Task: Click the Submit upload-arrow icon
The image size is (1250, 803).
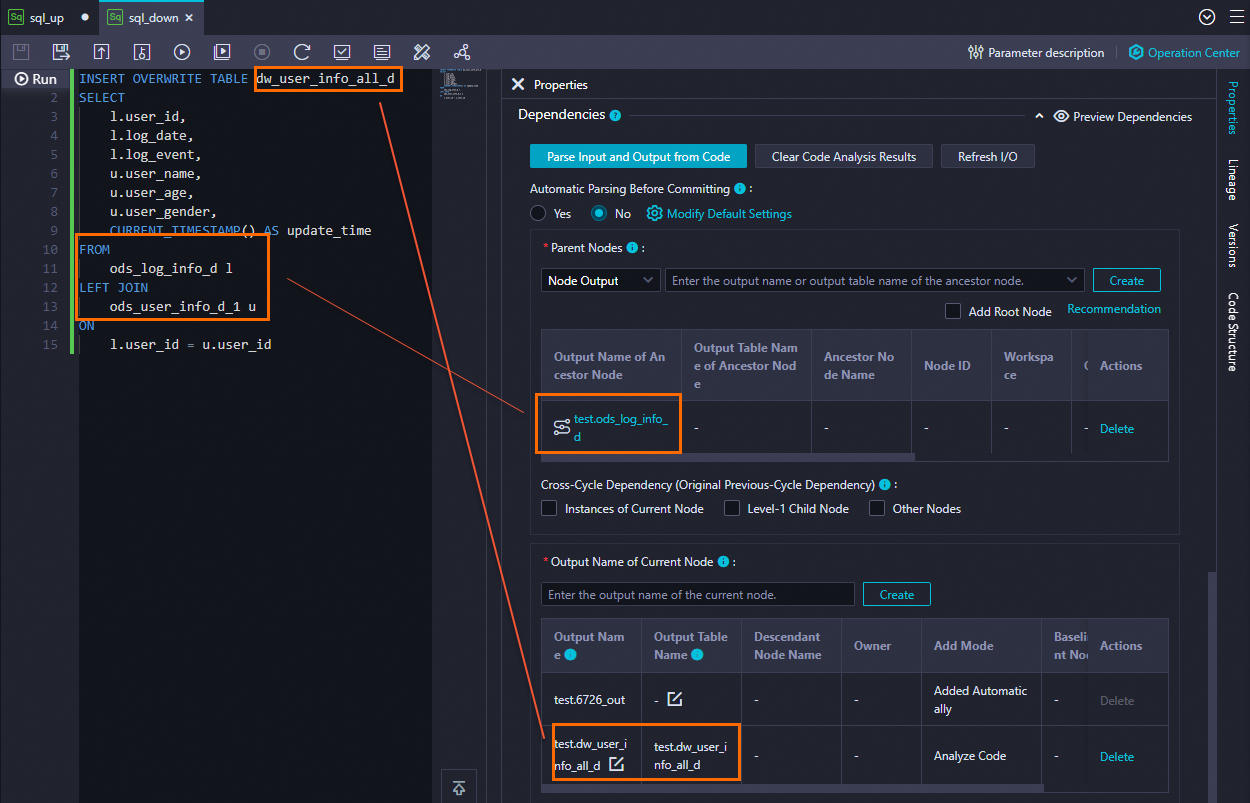Action: [x=102, y=52]
